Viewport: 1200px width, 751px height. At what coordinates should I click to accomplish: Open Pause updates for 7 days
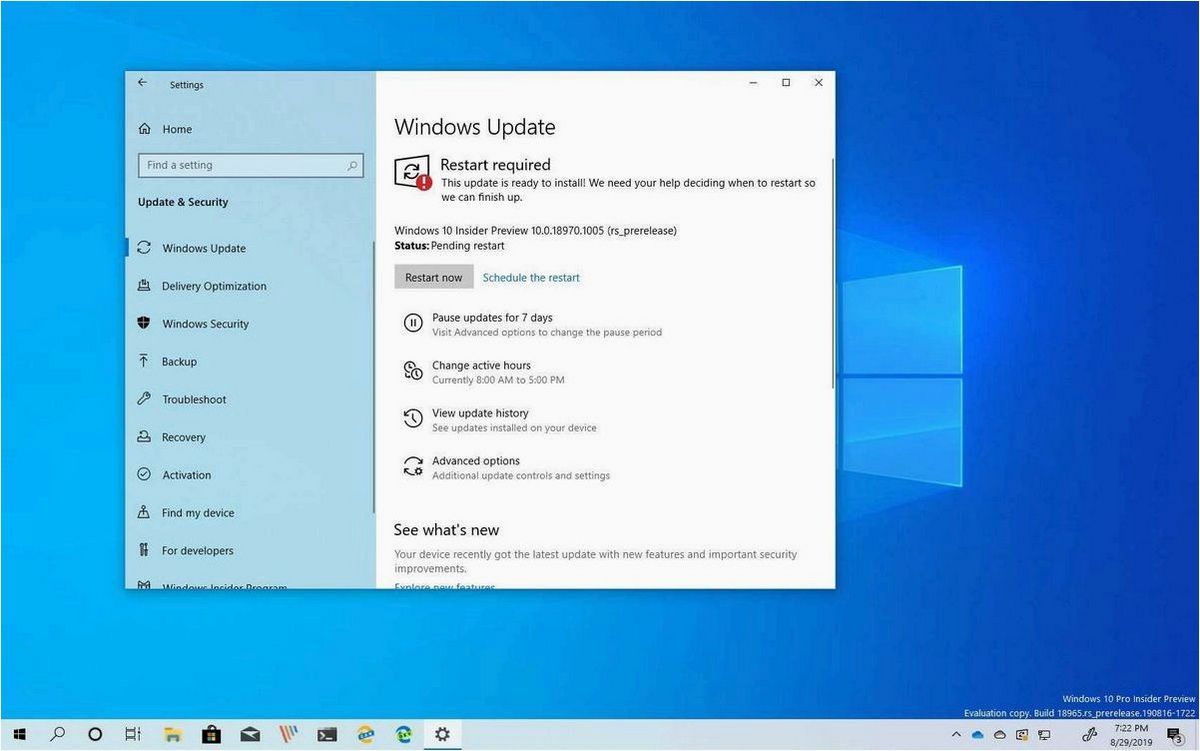492,318
